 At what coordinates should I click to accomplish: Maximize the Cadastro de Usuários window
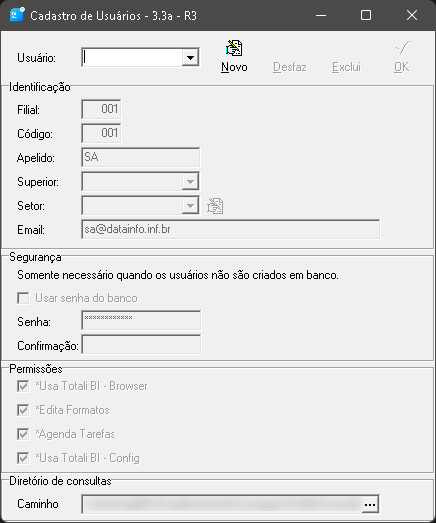(x=366, y=15)
